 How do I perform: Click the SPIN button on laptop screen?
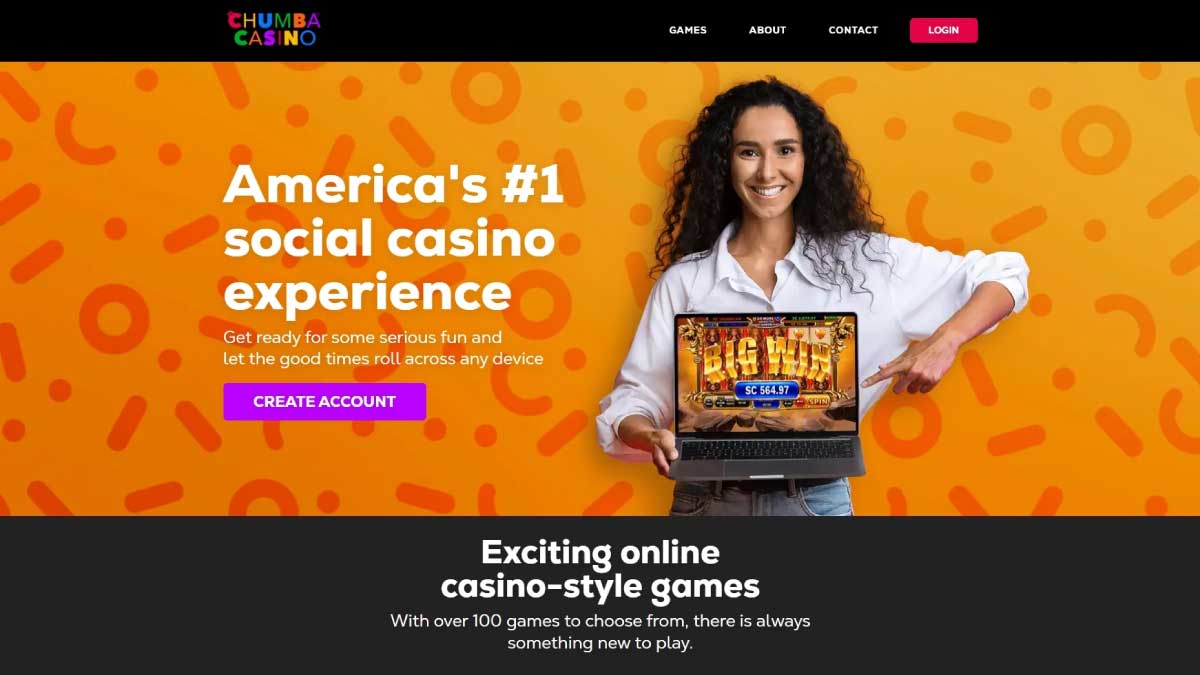(x=818, y=401)
